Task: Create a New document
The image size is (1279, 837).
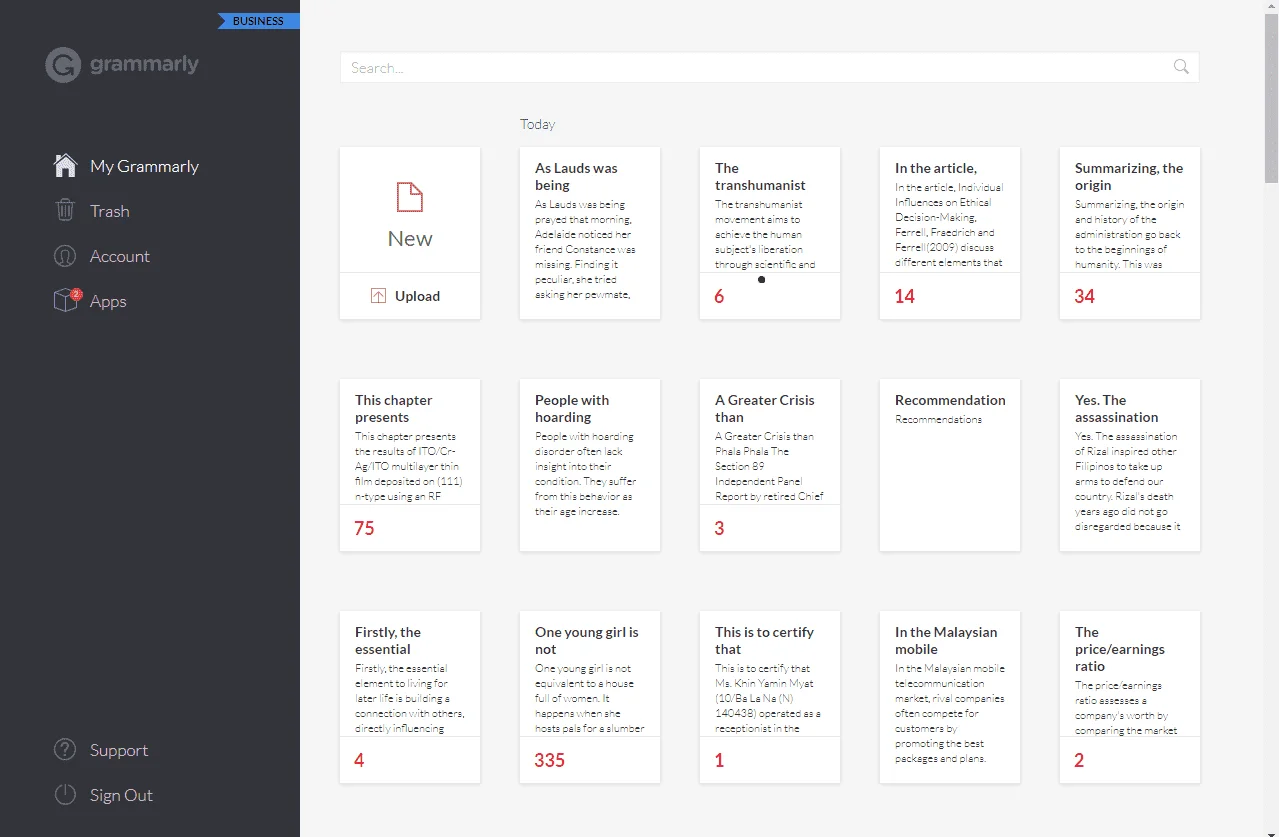Action: (x=410, y=210)
